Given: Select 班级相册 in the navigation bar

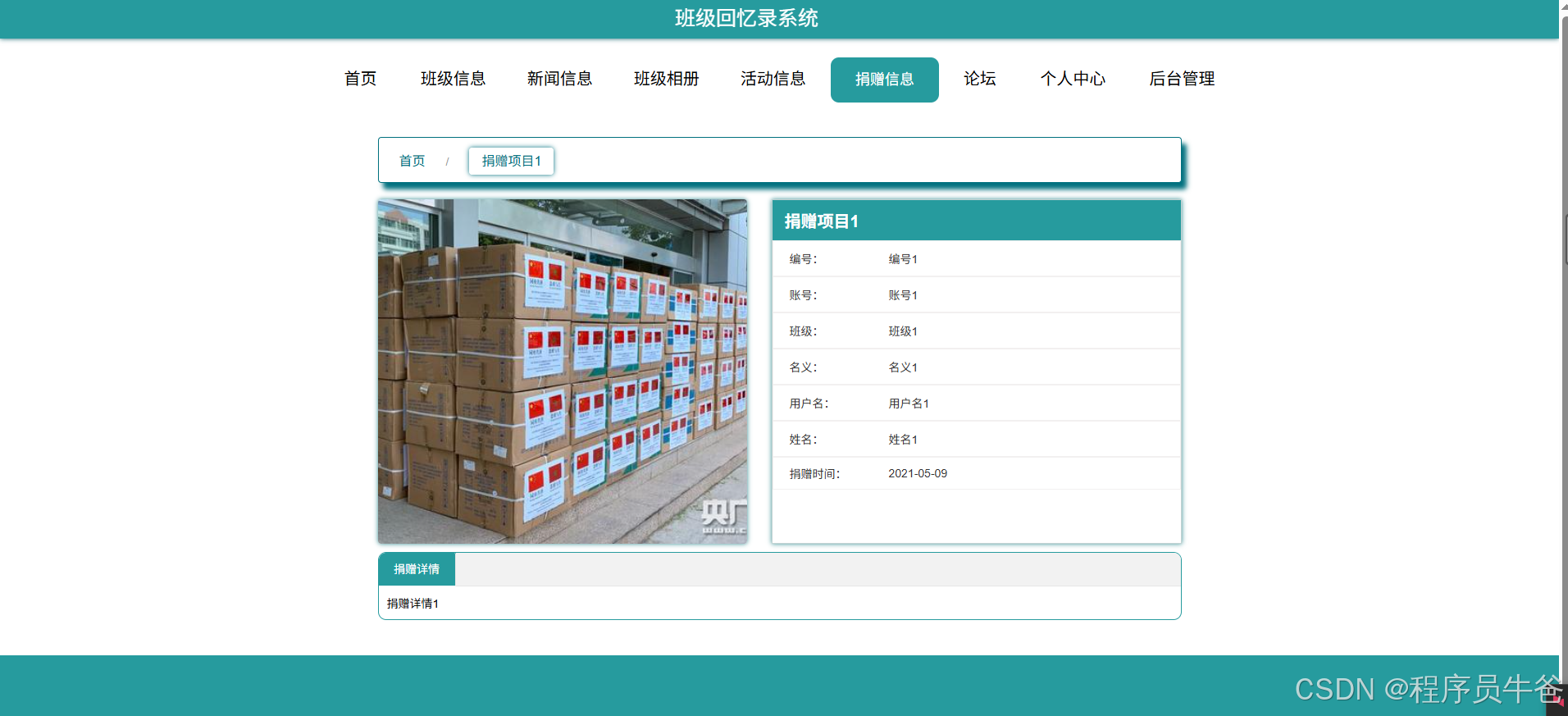Looking at the screenshot, I should [x=666, y=79].
